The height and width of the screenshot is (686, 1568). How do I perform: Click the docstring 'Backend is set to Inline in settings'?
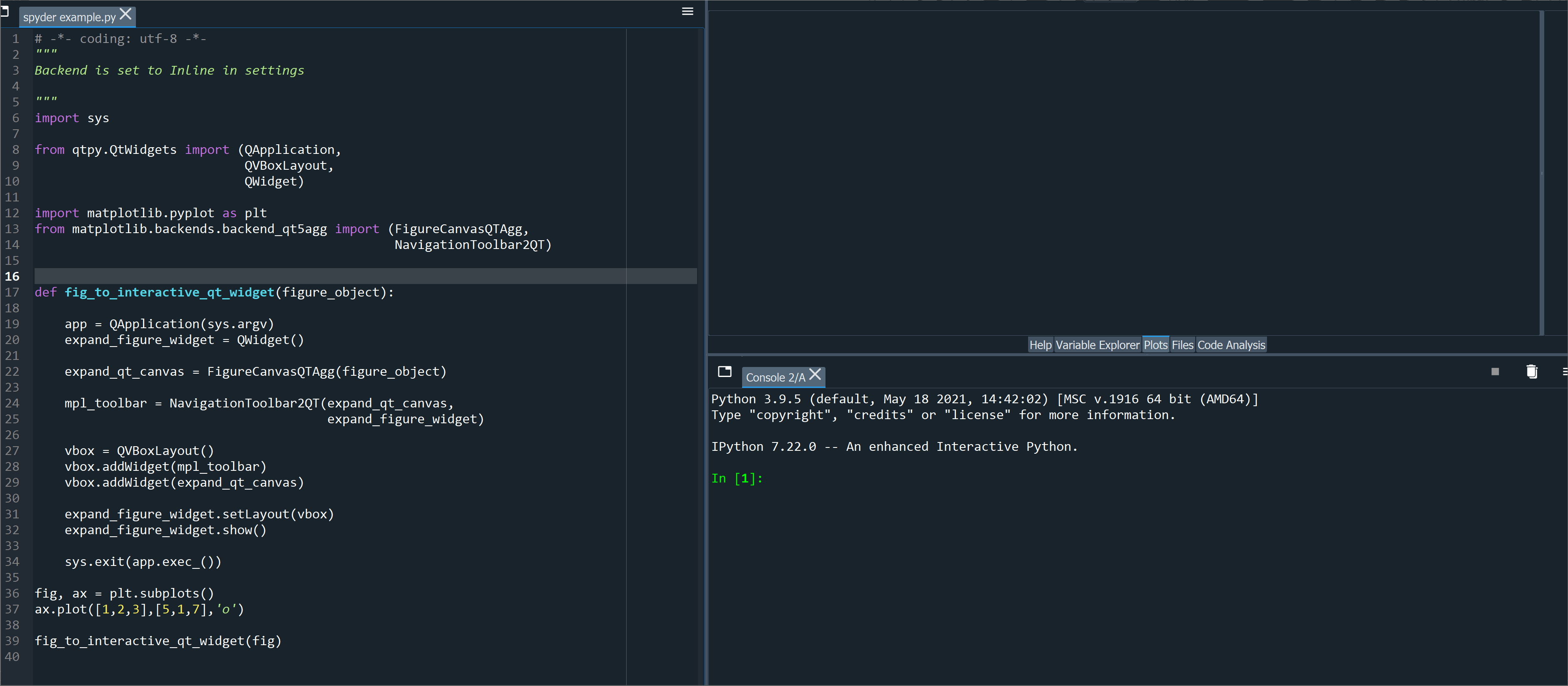[x=169, y=70]
